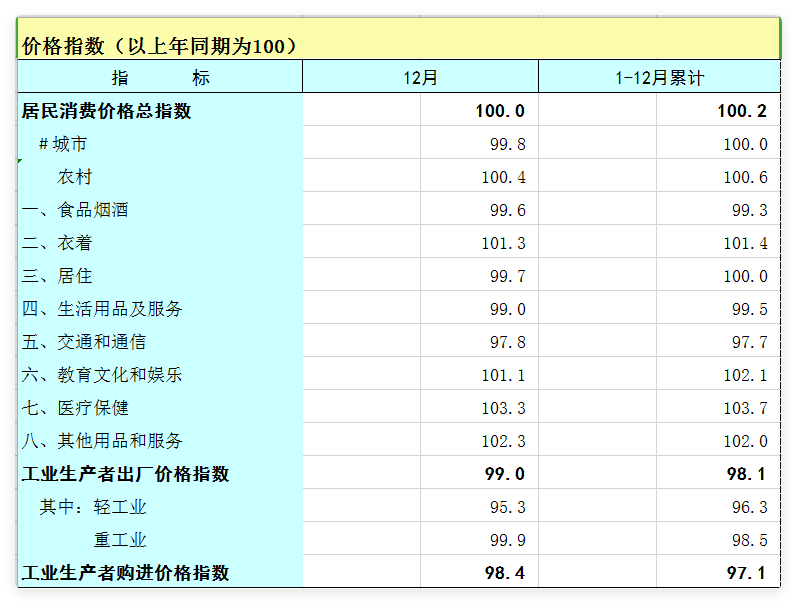The height and width of the screenshot is (604, 797).
Task: Select the 1-12月累计 column header cell
Action: (x=659, y=77)
